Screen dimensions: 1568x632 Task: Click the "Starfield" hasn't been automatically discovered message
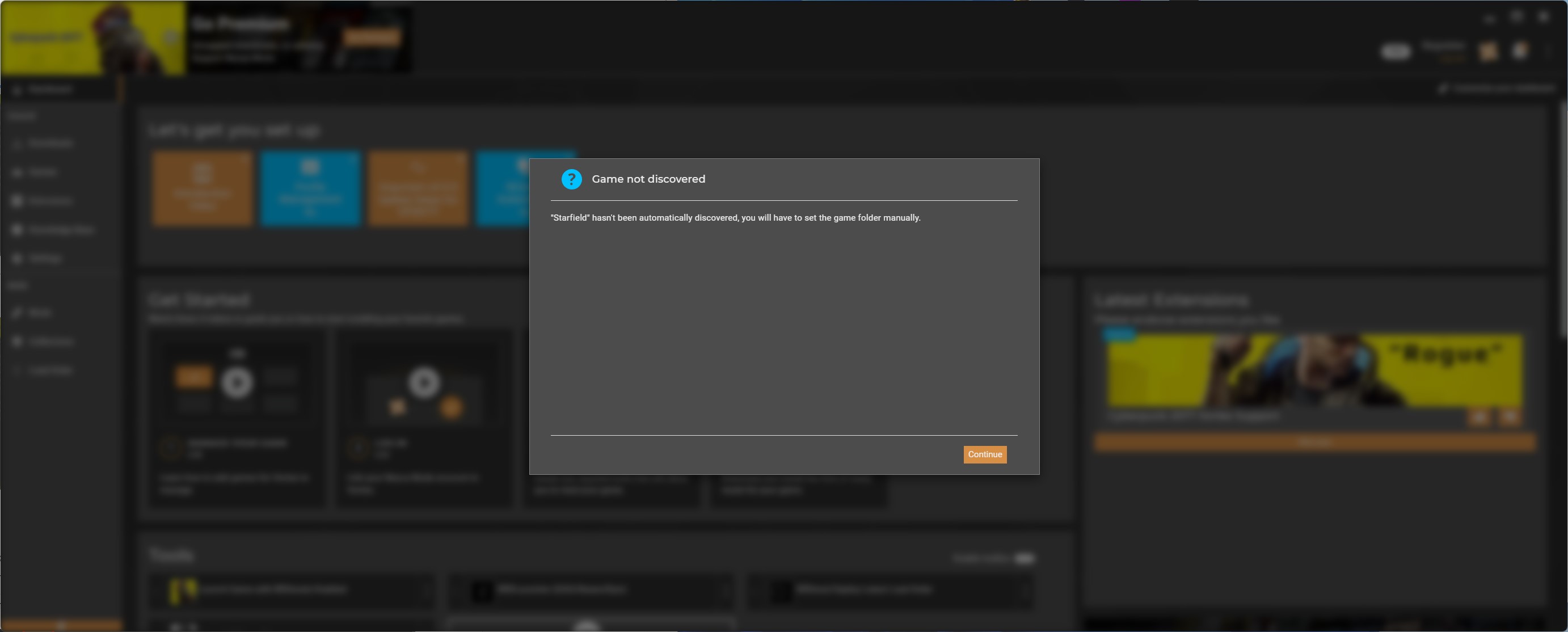coord(735,218)
